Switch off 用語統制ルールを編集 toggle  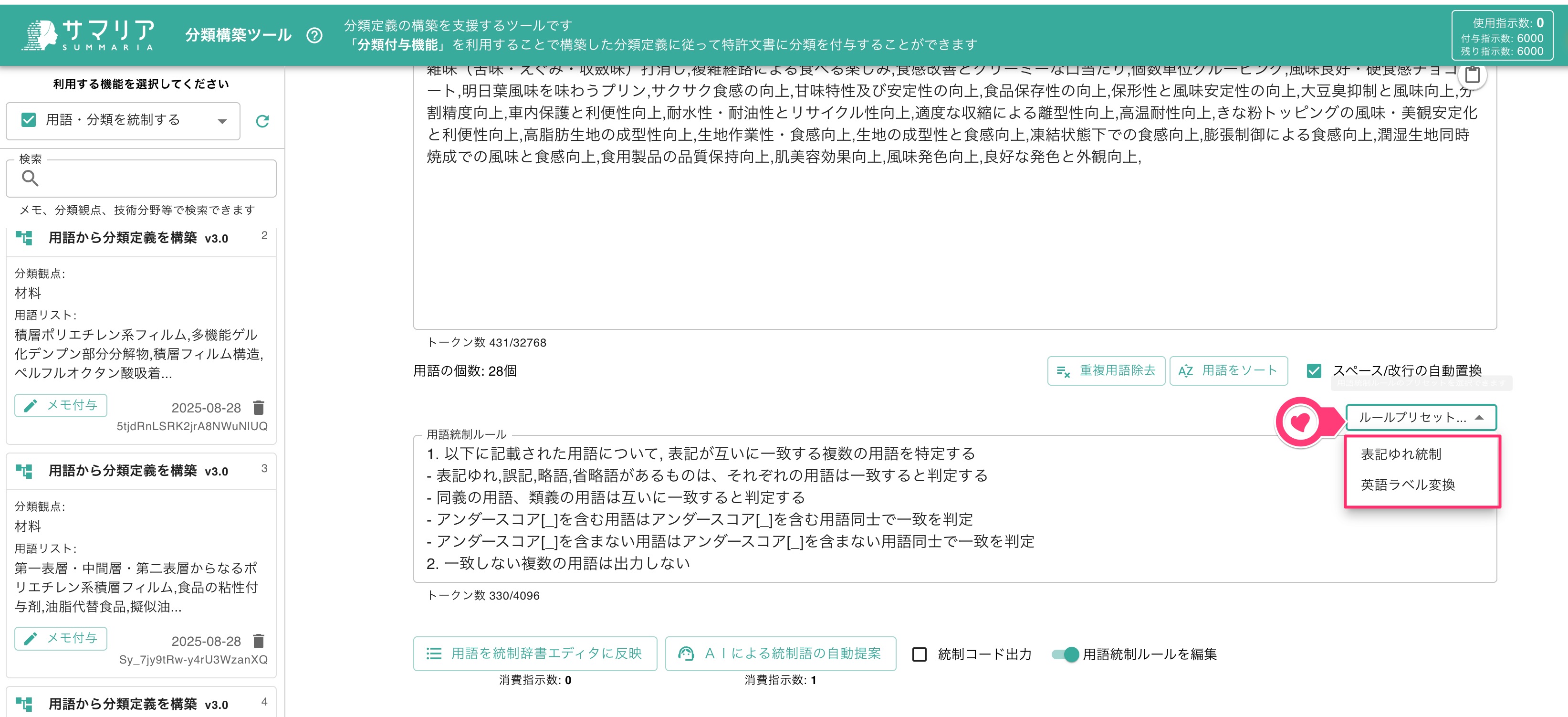tap(1066, 654)
